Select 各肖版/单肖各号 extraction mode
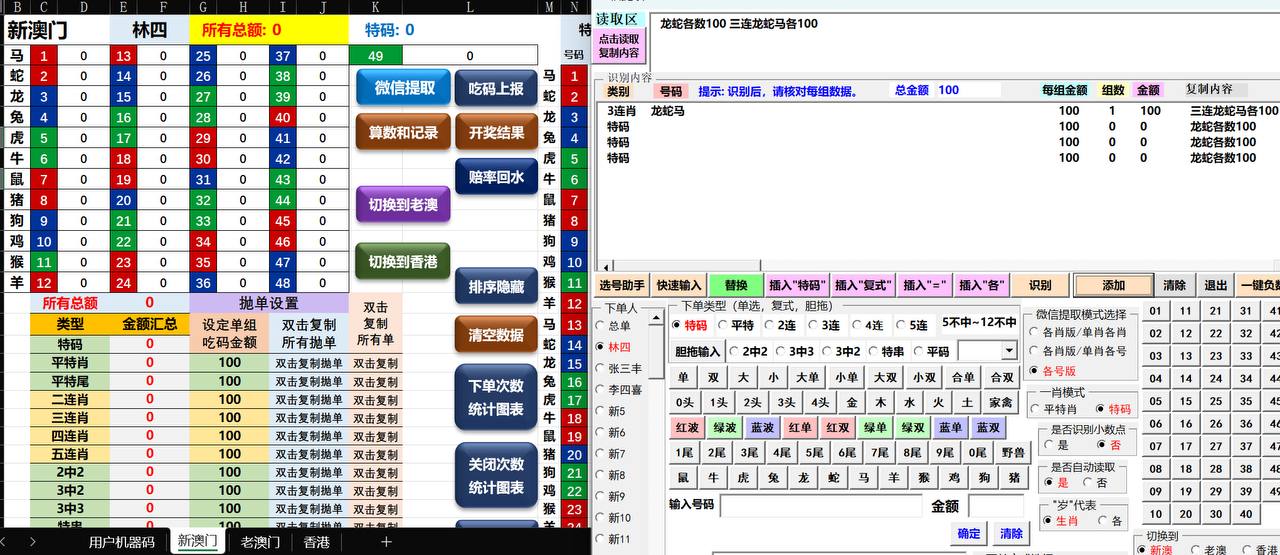The width and height of the screenshot is (1280, 555). coord(1077,351)
